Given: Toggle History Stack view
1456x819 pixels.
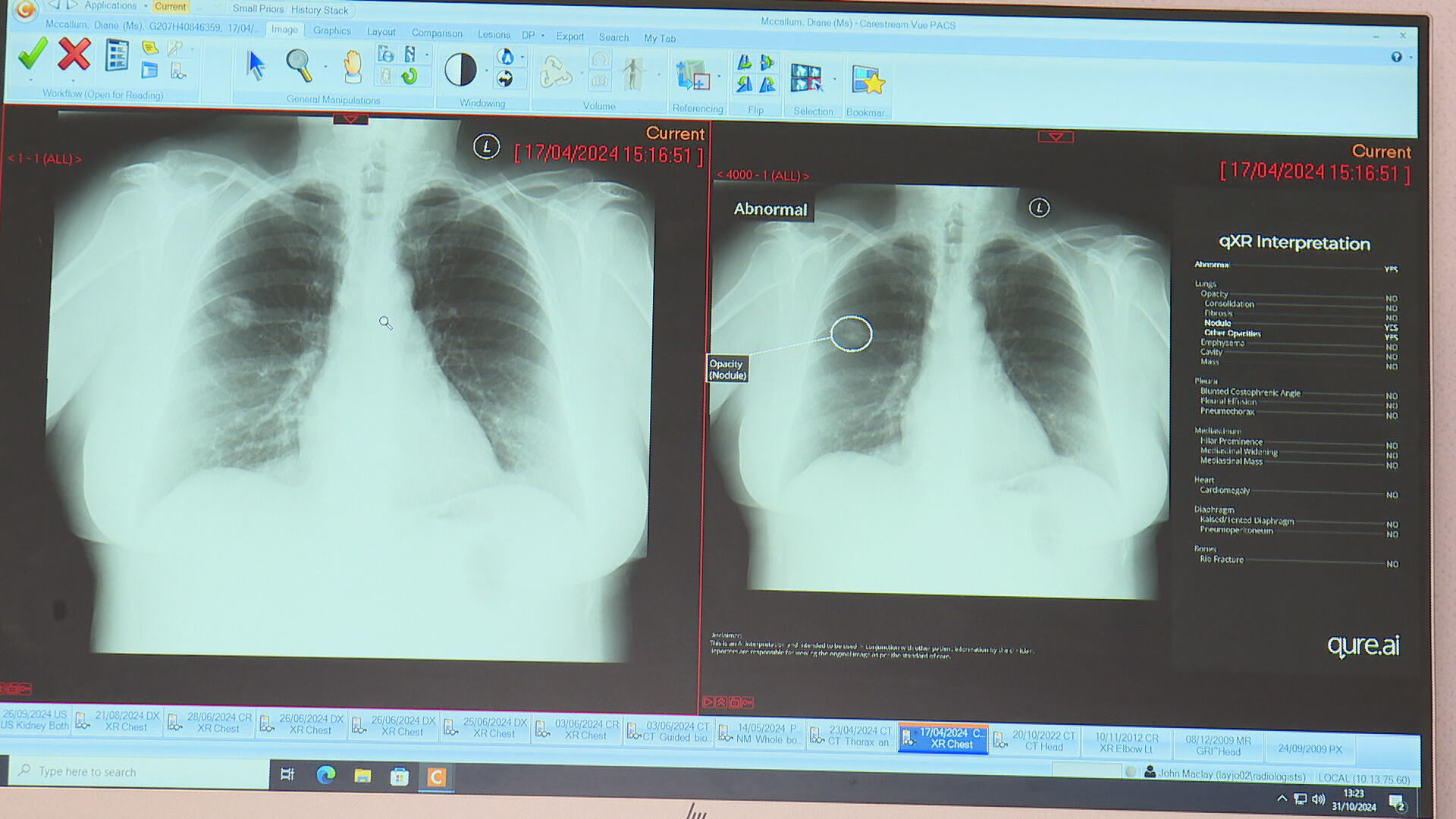Looking at the screenshot, I should (x=319, y=10).
